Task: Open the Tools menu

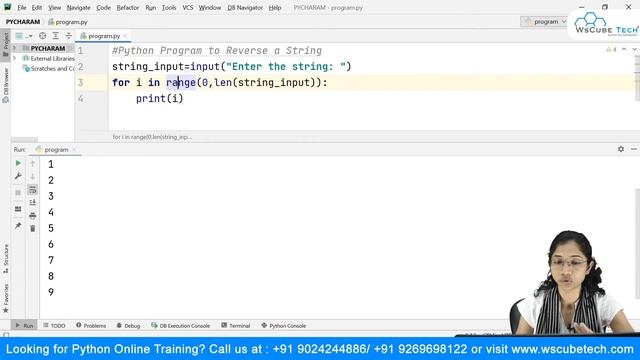Action: [169, 7]
